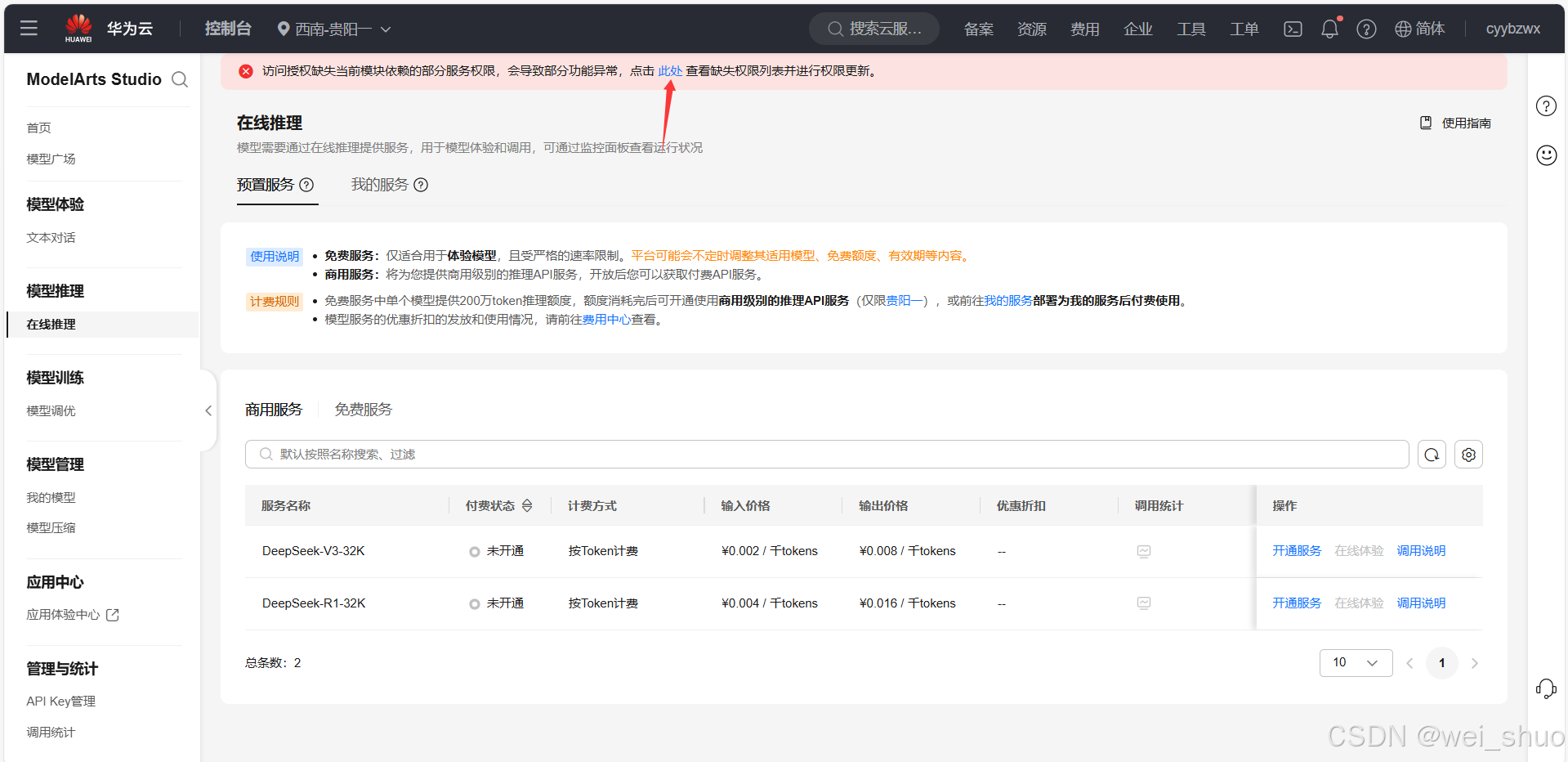
Task: Open the hamburger menu in header
Action: 29,29
